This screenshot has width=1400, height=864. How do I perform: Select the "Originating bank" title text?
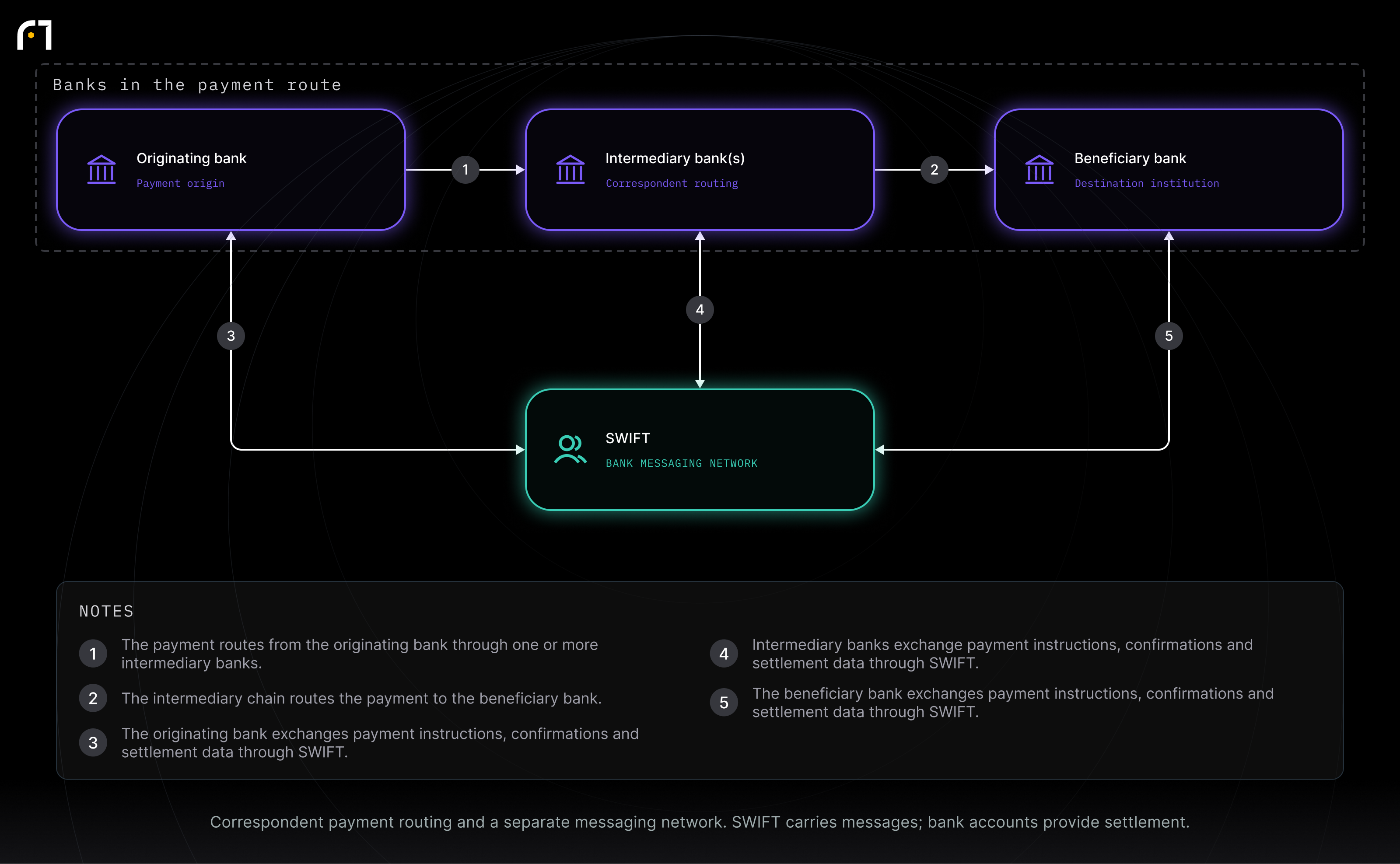click(192, 158)
